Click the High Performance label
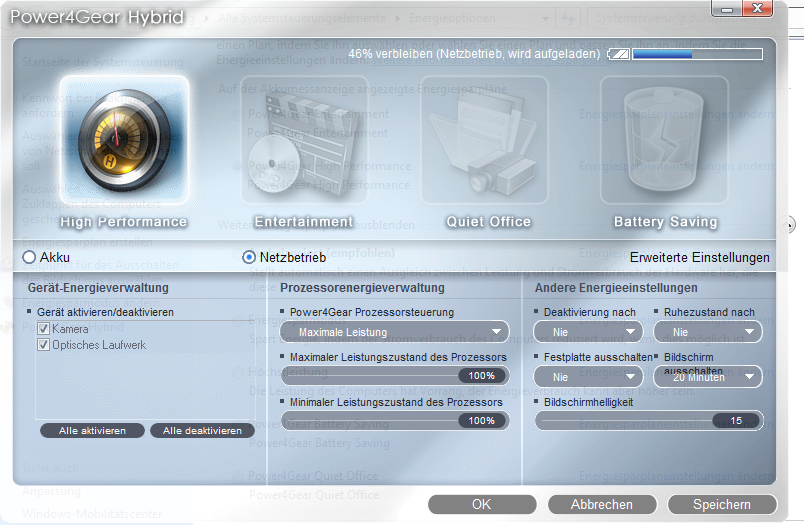This screenshot has height=525, width=804. [124, 222]
